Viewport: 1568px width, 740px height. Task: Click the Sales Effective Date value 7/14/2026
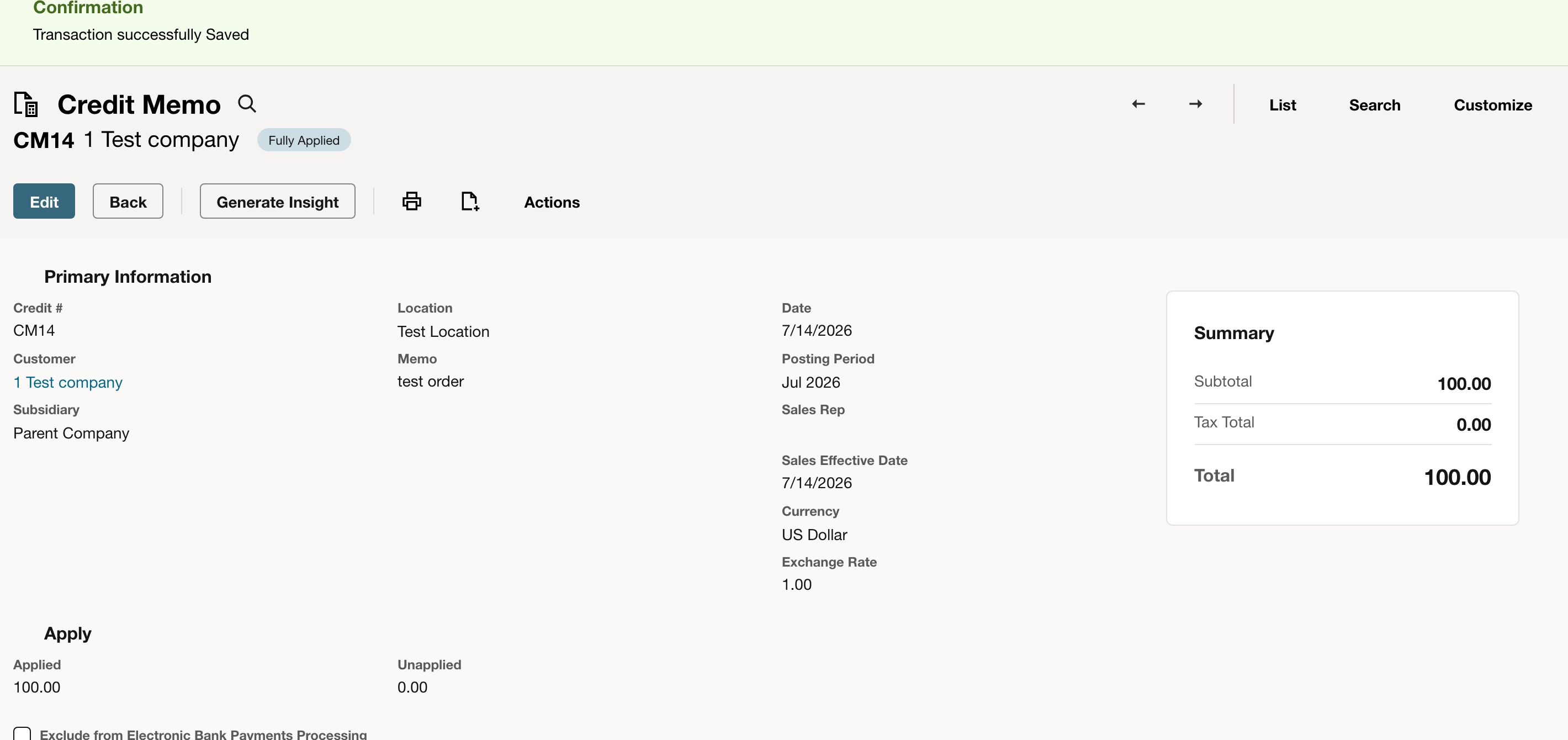[x=816, y=482]
